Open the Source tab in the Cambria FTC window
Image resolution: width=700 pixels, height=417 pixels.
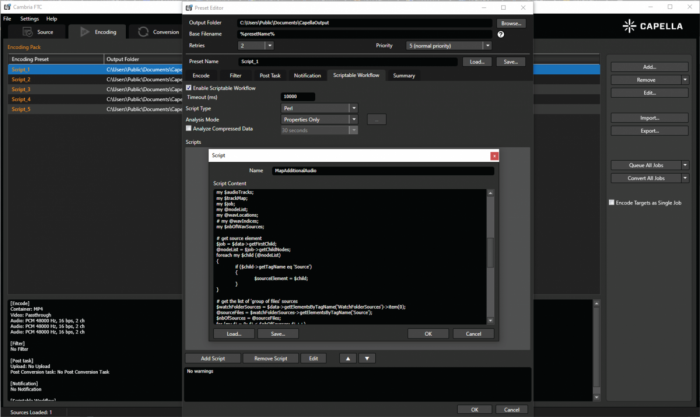click(x=38, y=32)
